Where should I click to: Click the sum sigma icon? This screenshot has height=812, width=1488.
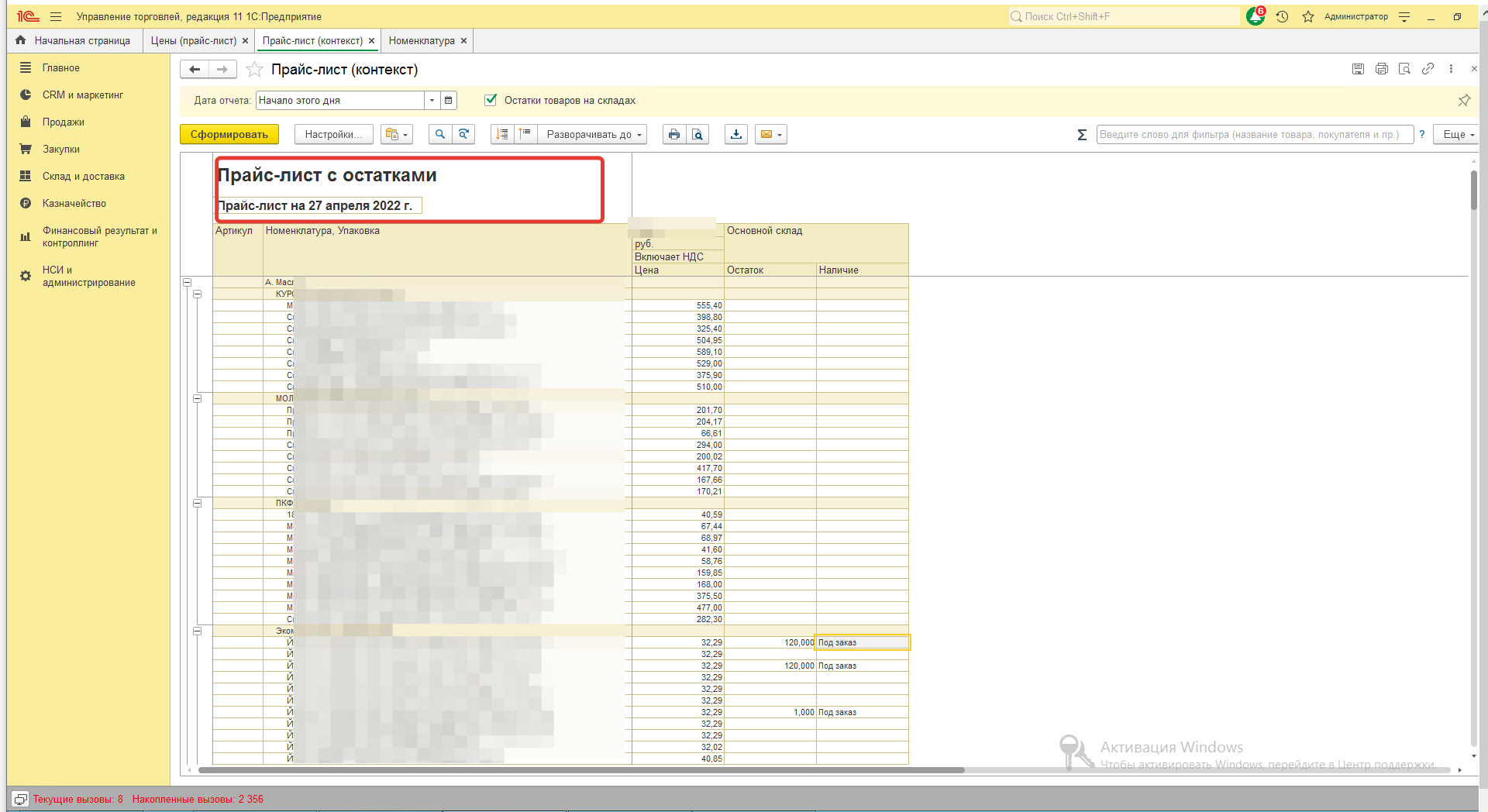tap(1082, 135)
